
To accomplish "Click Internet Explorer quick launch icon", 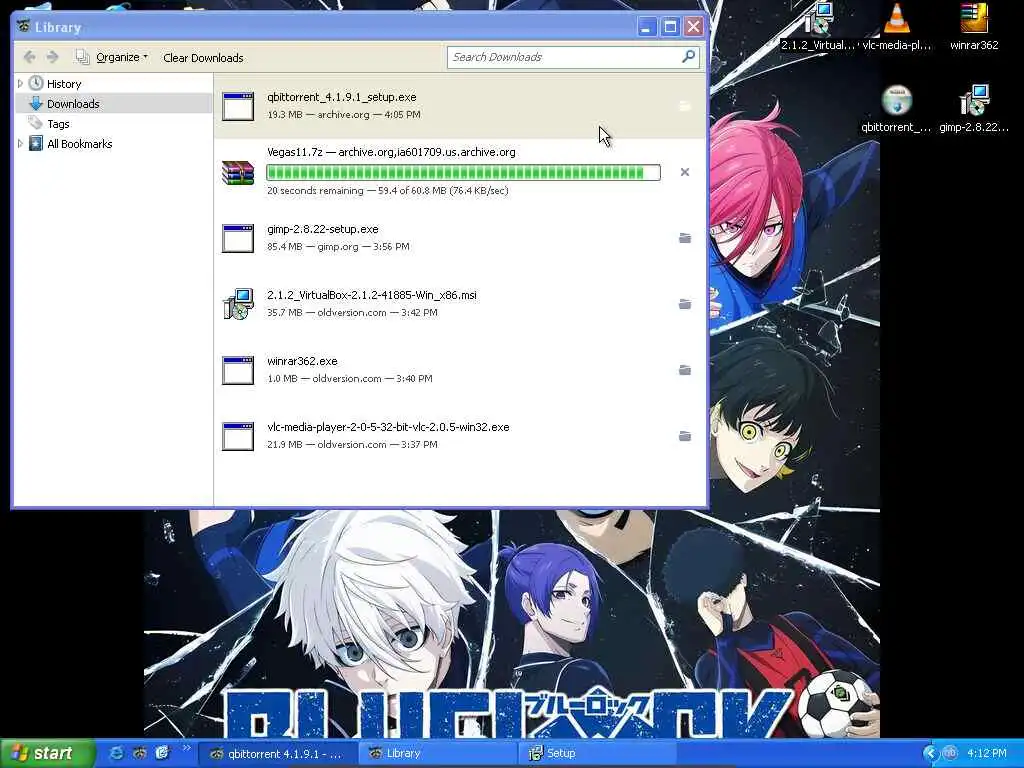I will tap(116, 753).
